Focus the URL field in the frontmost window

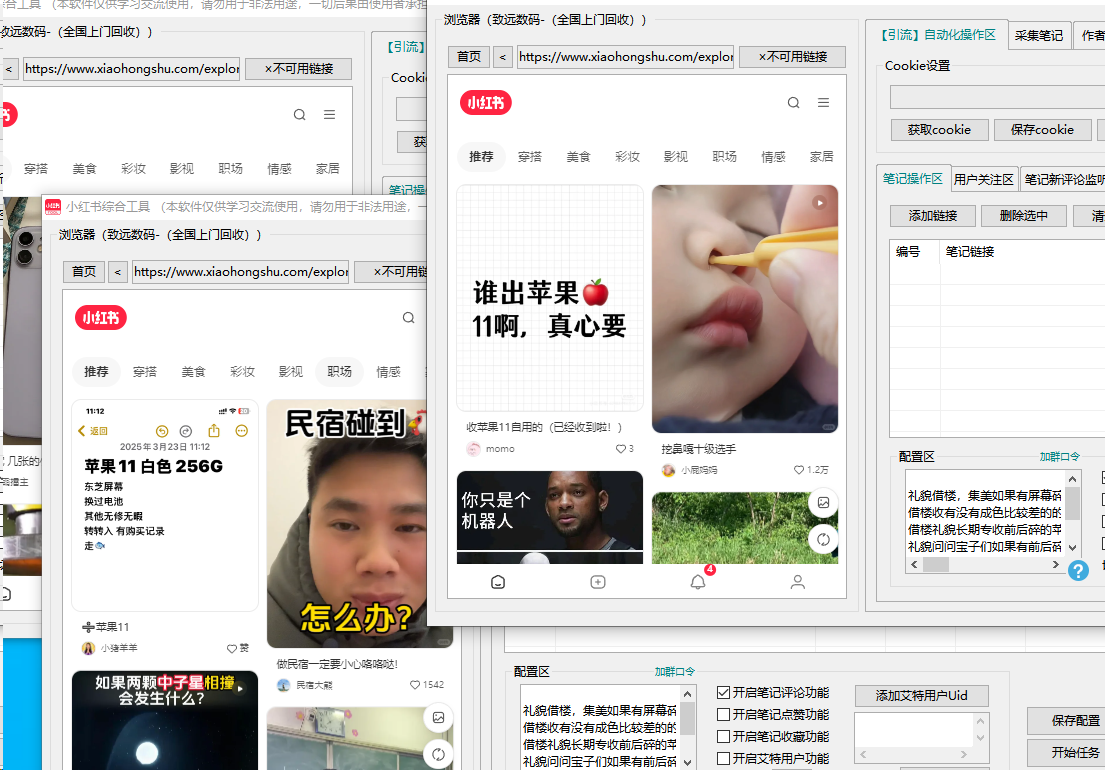click(626, 56)
